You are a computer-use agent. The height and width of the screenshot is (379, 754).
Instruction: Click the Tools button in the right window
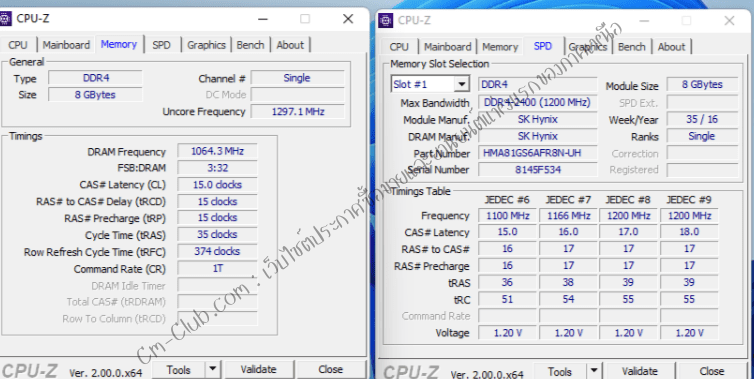(x=560, y=371)
